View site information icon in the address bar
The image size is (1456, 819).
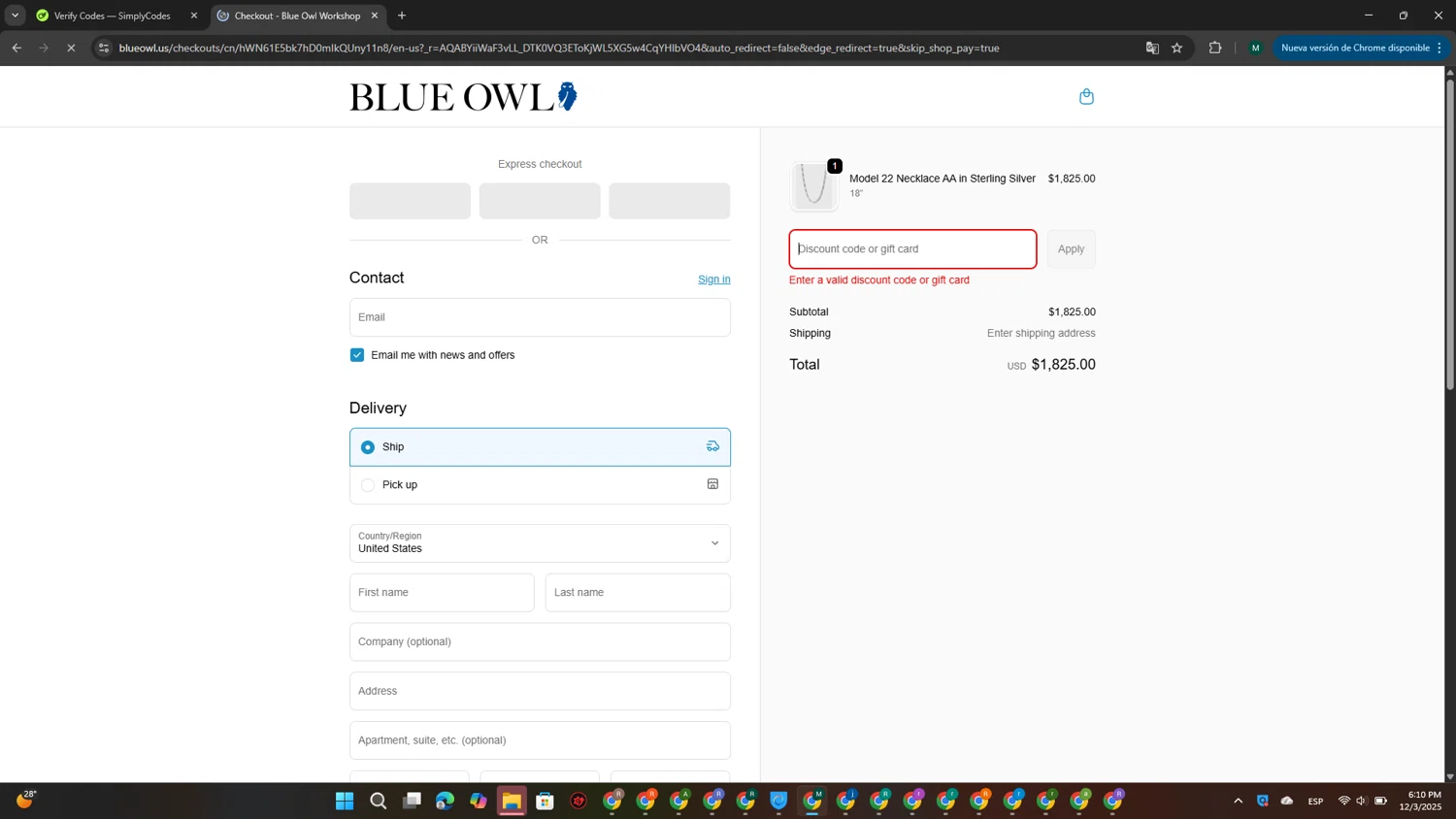(x=104, y=48)
